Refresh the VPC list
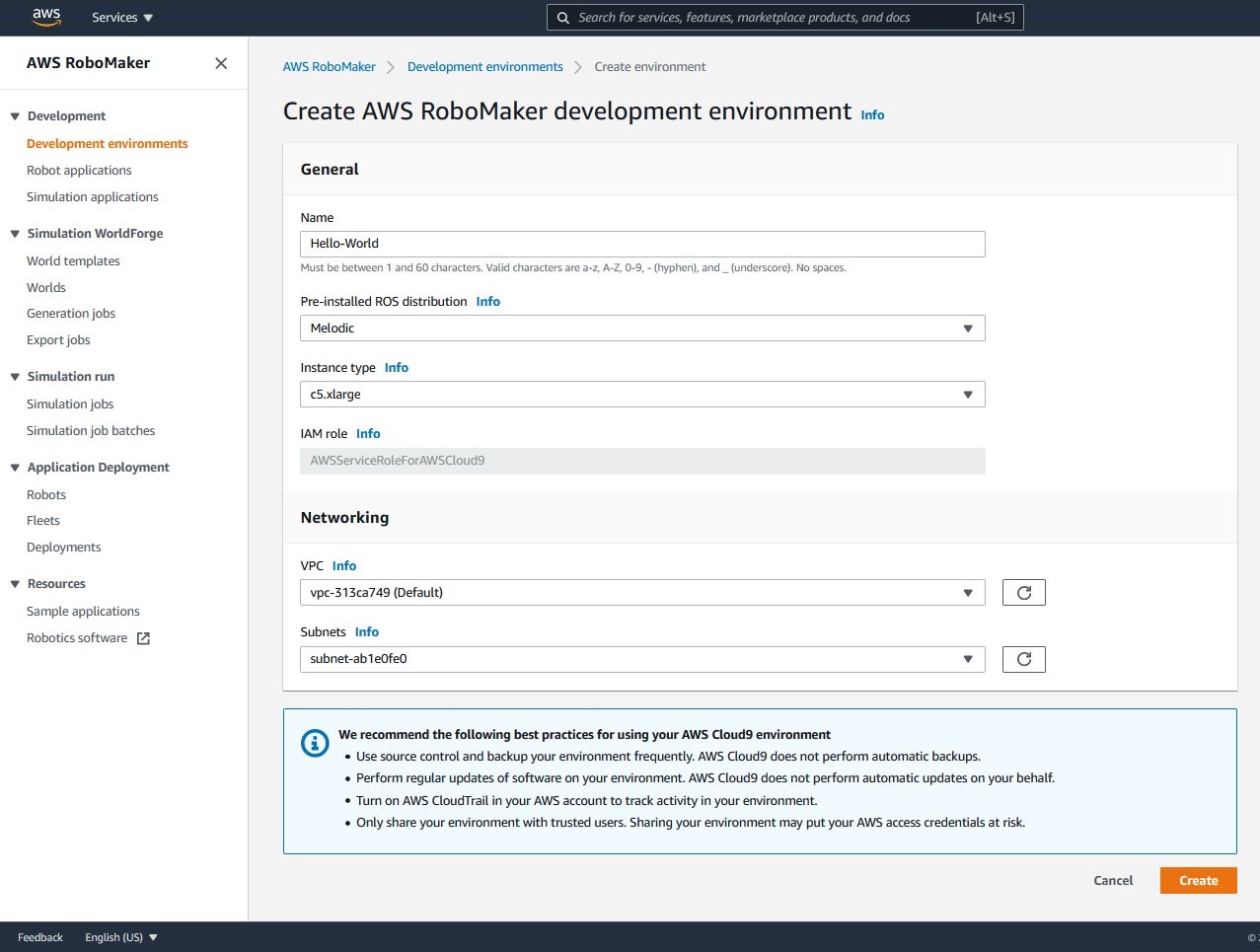This screenshot has height=952, width=1260. tap(1023, 593)
